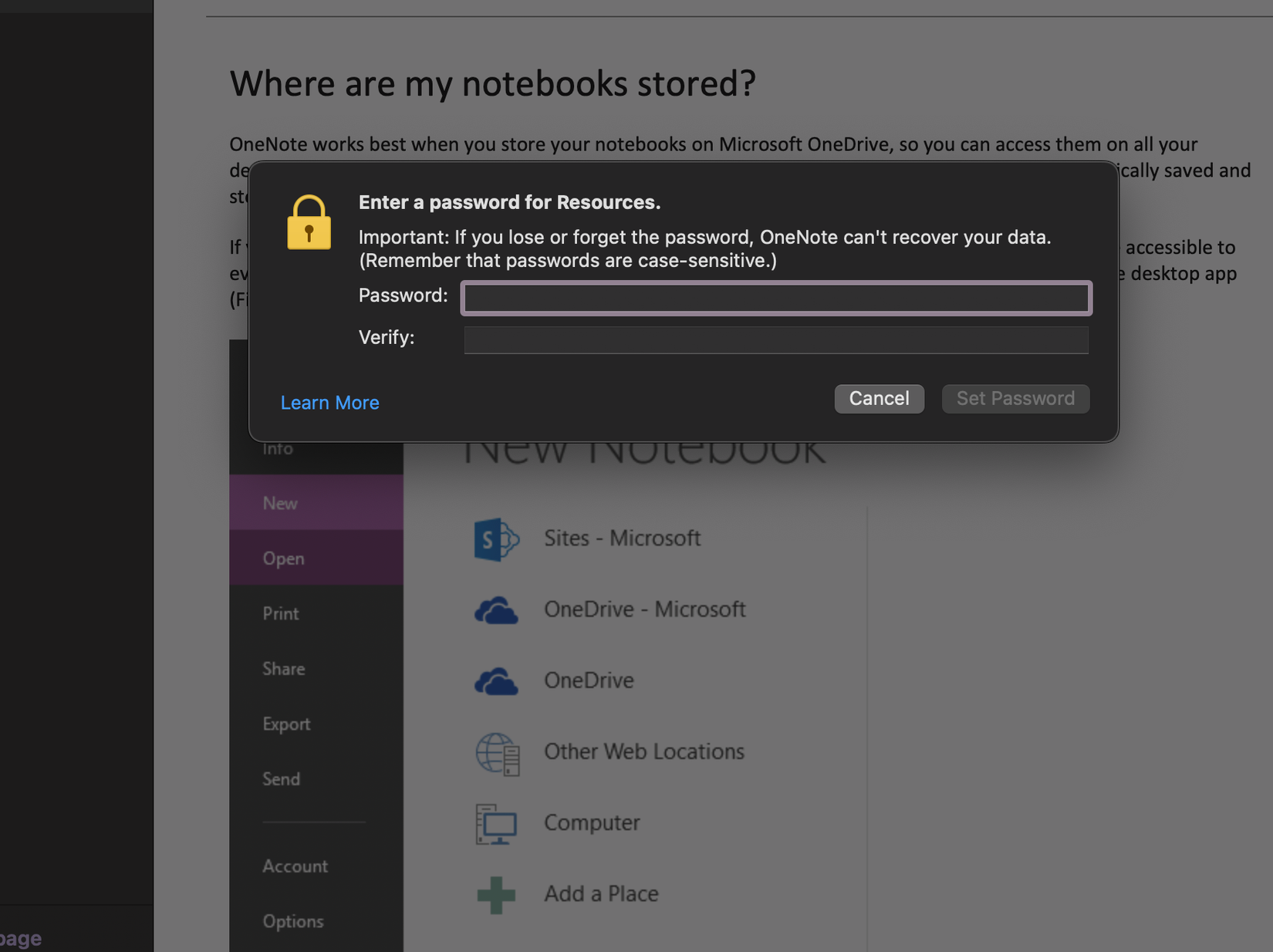Open the Info section in the sidebar
This screenshot has height=952, width=1273.
click(x=278, y=448)
